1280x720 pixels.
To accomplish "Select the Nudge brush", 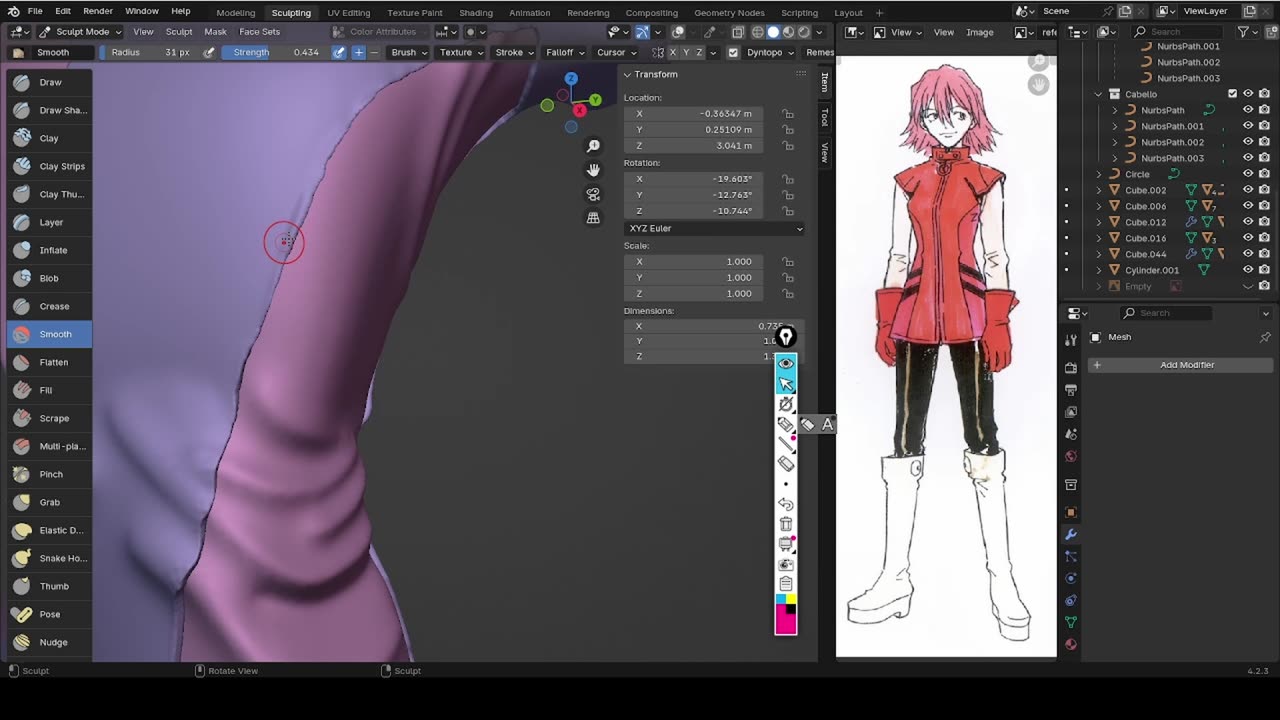I will pyautogui.click(x=49, y=642).
